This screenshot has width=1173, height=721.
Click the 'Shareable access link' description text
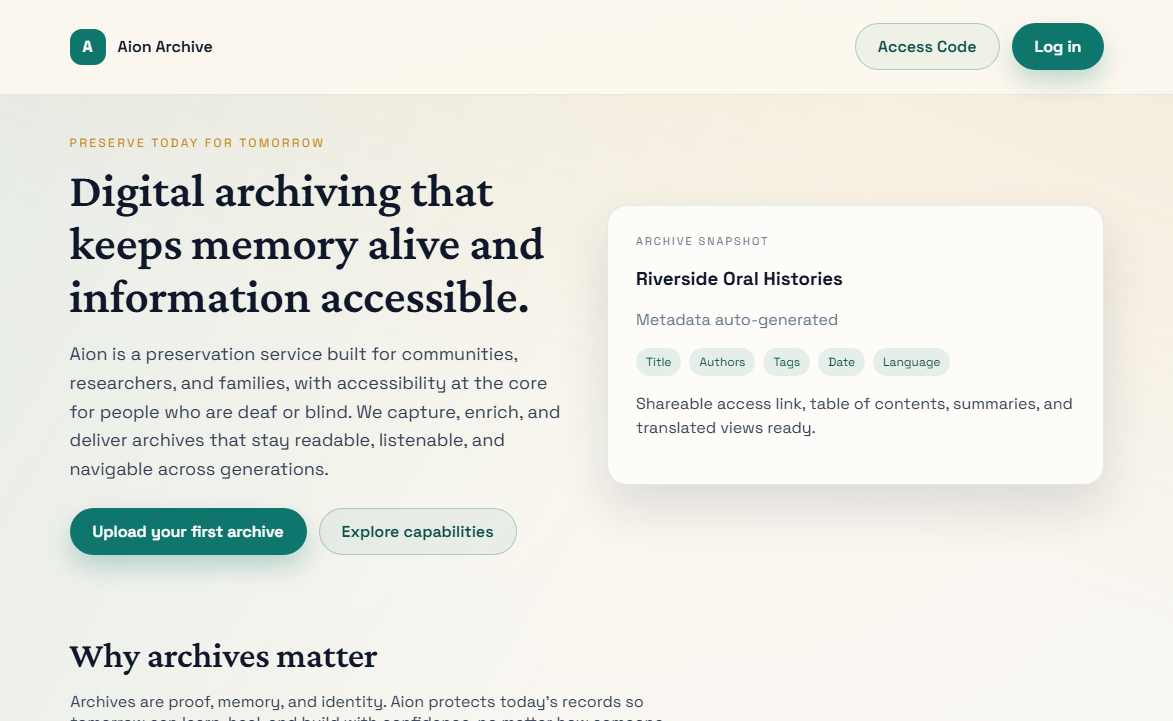click(854, 416)
